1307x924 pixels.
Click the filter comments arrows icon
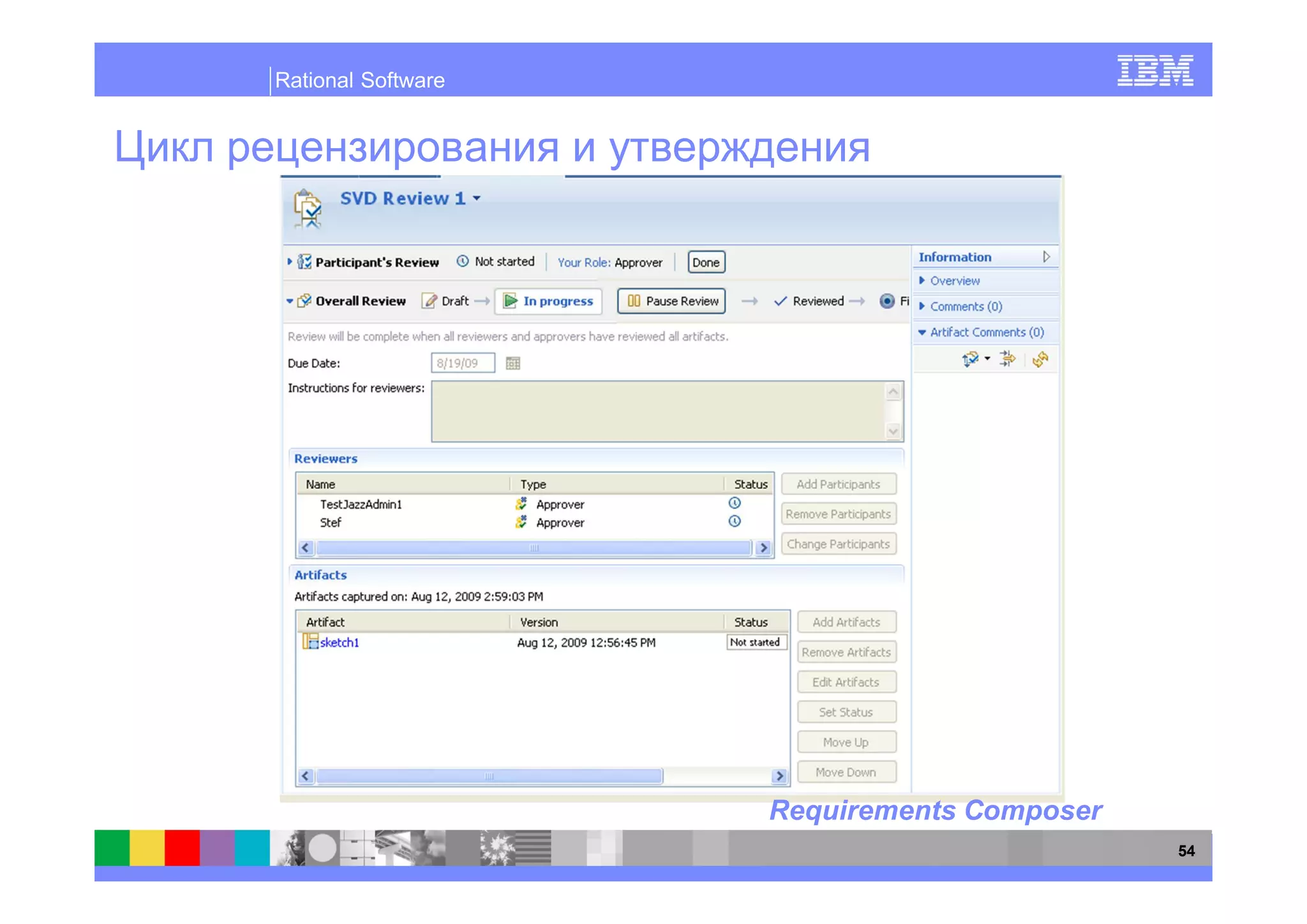pyautogui.click(x=1008, y=359)
